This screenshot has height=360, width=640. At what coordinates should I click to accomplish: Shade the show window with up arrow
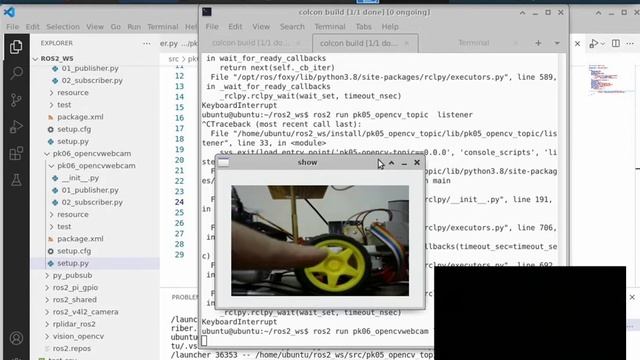click(x=391, y=163)
